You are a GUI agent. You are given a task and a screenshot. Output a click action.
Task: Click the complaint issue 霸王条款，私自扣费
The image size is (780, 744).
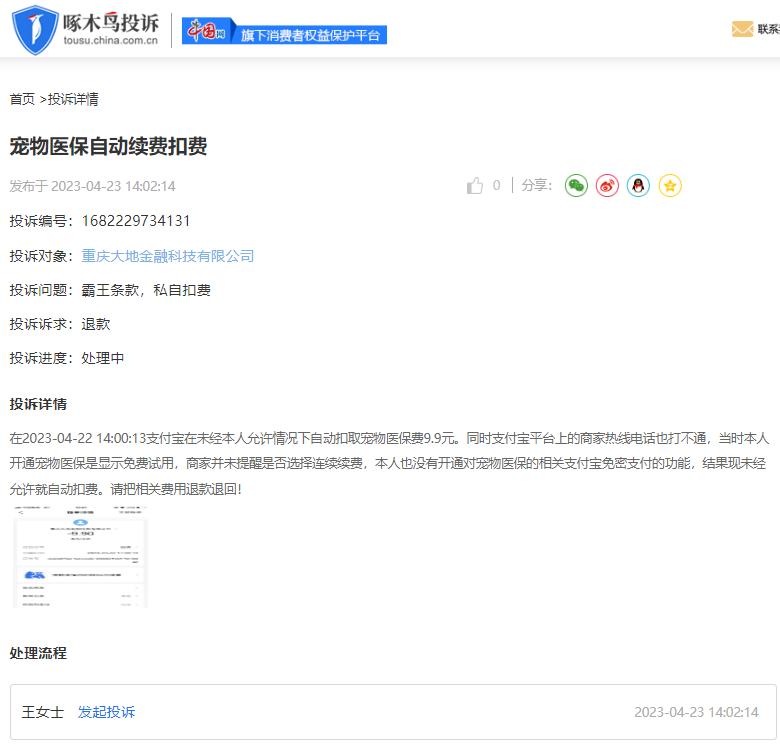click(x=146, y=290)
